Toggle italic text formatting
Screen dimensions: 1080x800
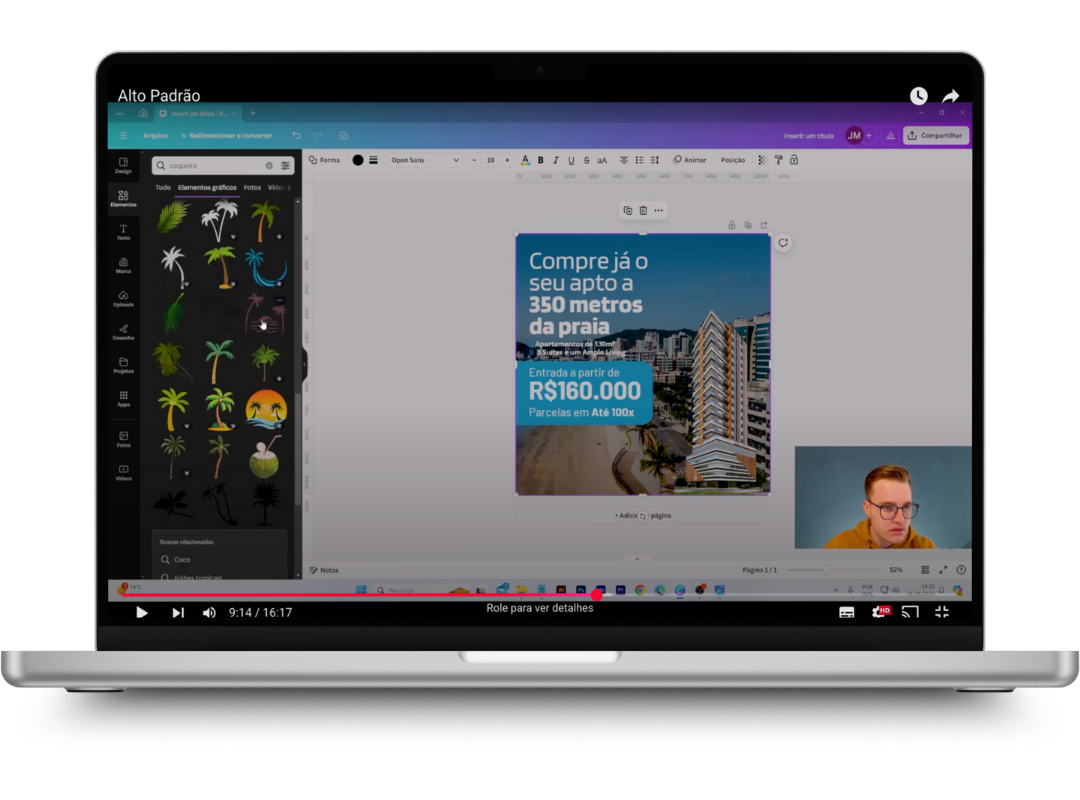point(556,160)
